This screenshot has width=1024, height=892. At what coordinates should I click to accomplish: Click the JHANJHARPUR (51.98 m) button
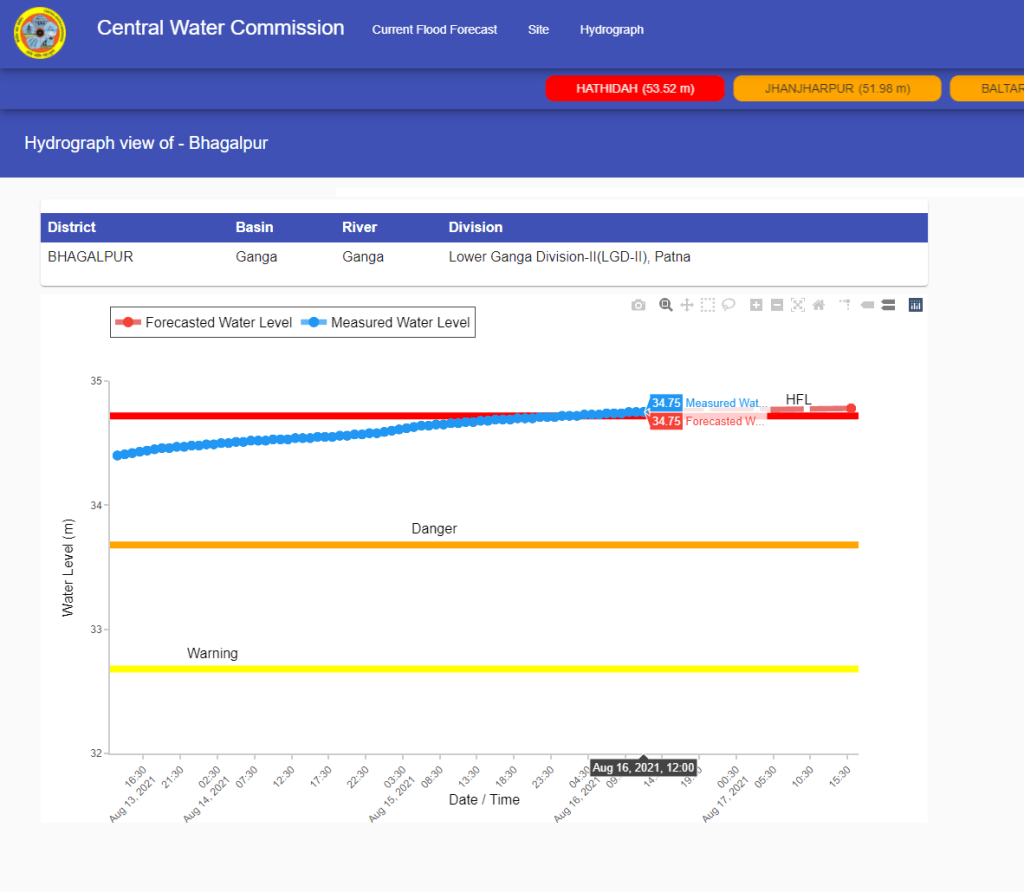coord(837,89)
